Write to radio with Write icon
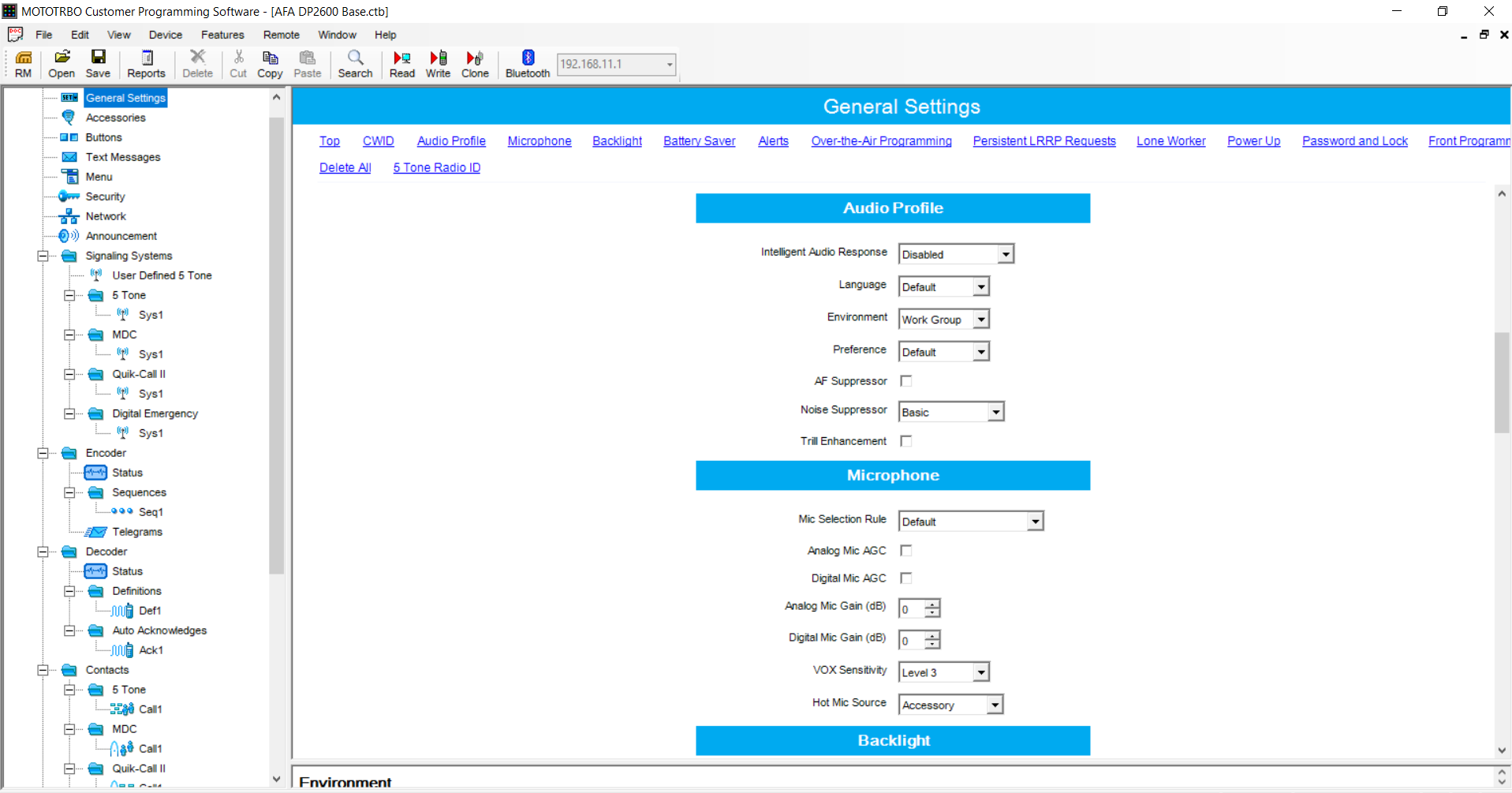Screen dimensions: 1512x793 [439, 58]
